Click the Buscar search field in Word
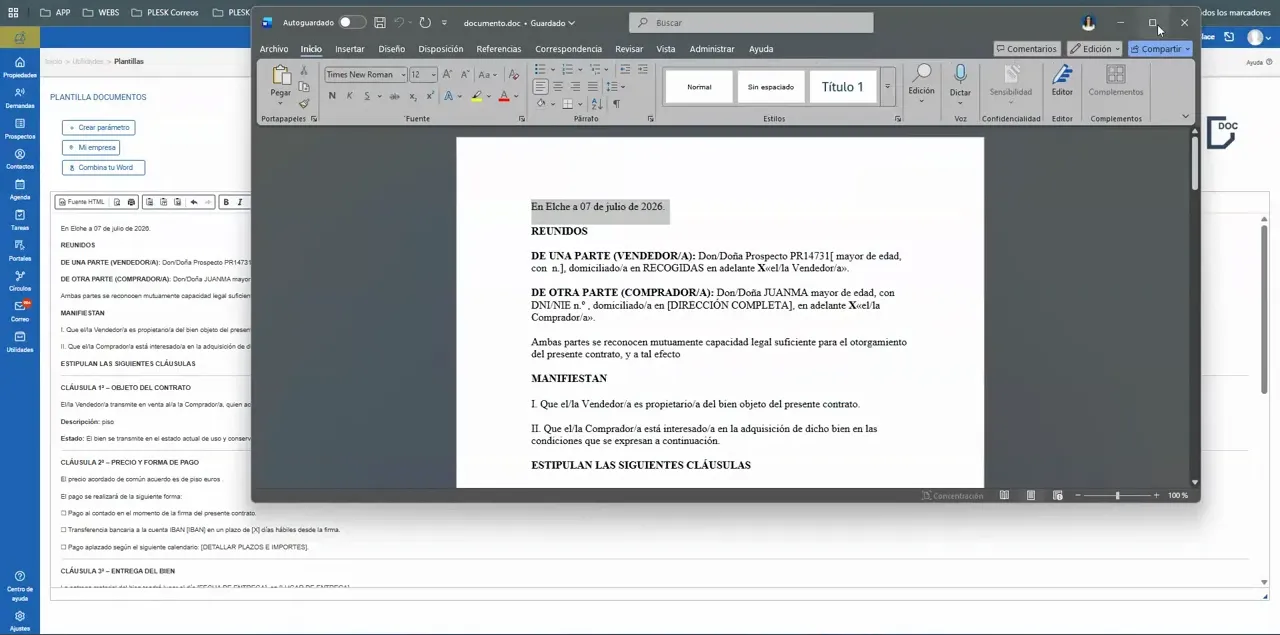 [x=751, y=22]
